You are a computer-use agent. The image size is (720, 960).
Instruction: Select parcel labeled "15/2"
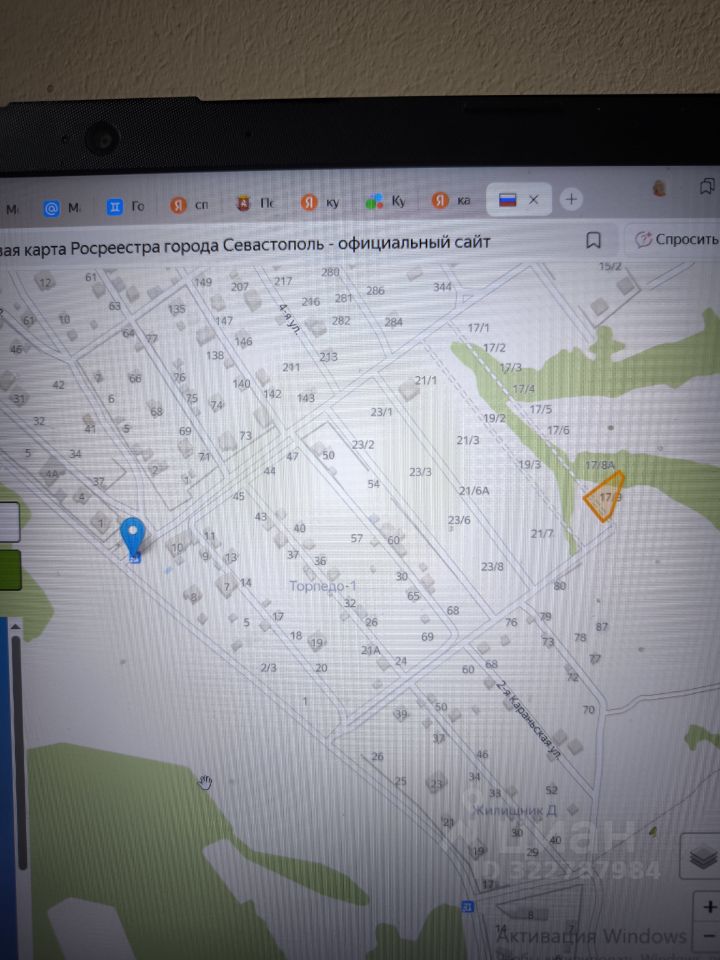(610, 266)
